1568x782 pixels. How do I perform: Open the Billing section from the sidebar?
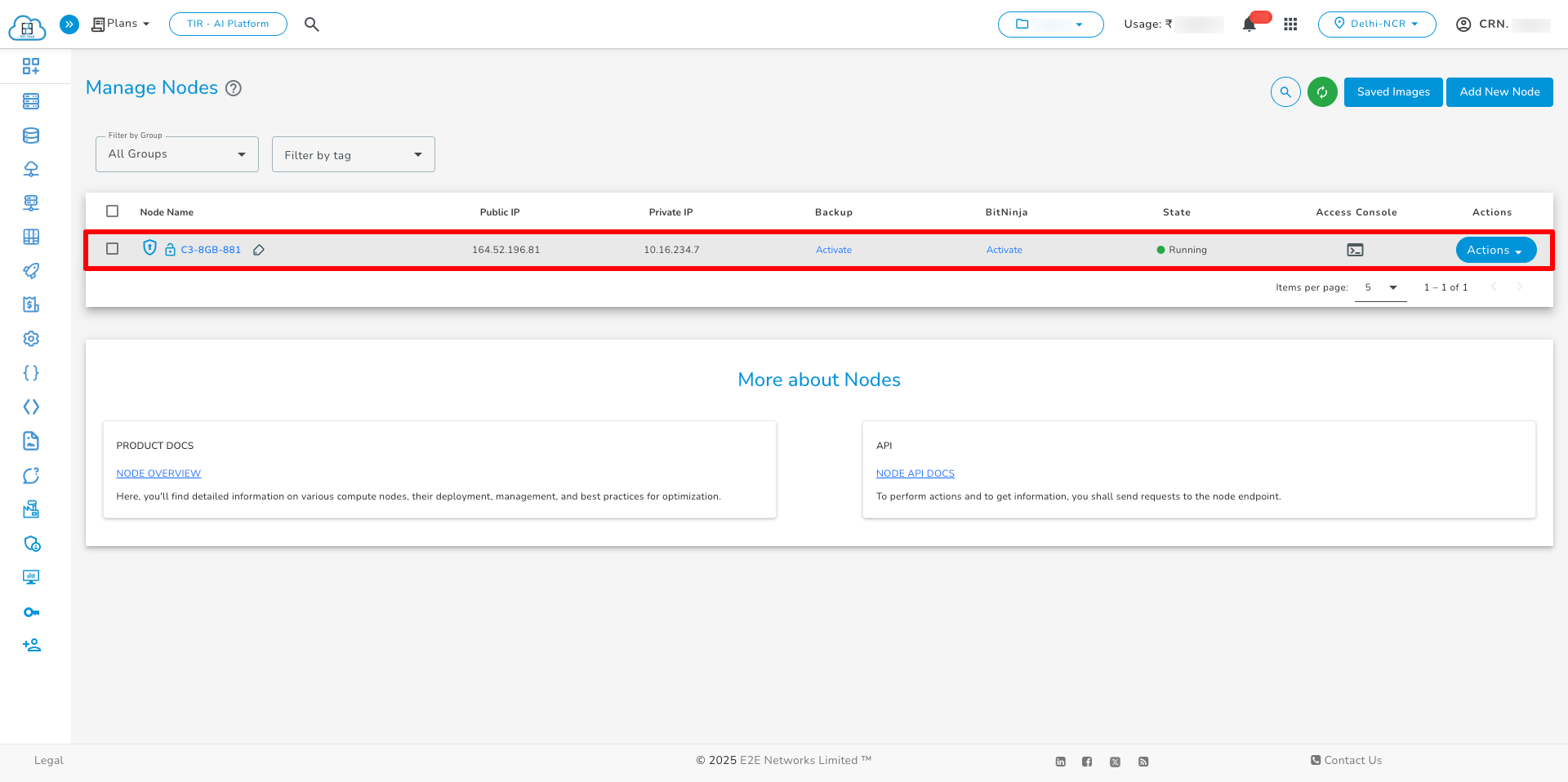[31, 304]
